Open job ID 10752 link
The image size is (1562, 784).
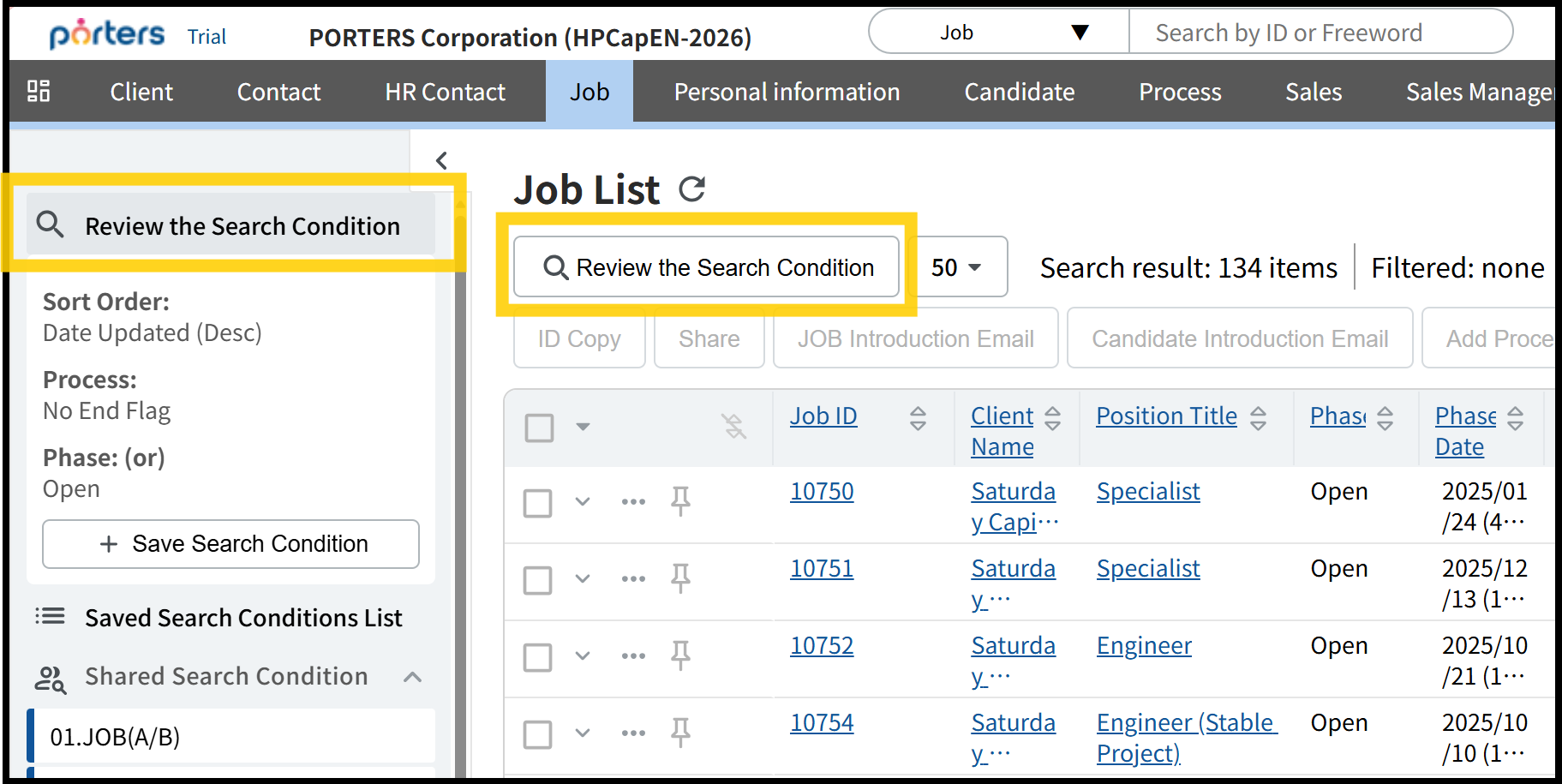(821, 645)
